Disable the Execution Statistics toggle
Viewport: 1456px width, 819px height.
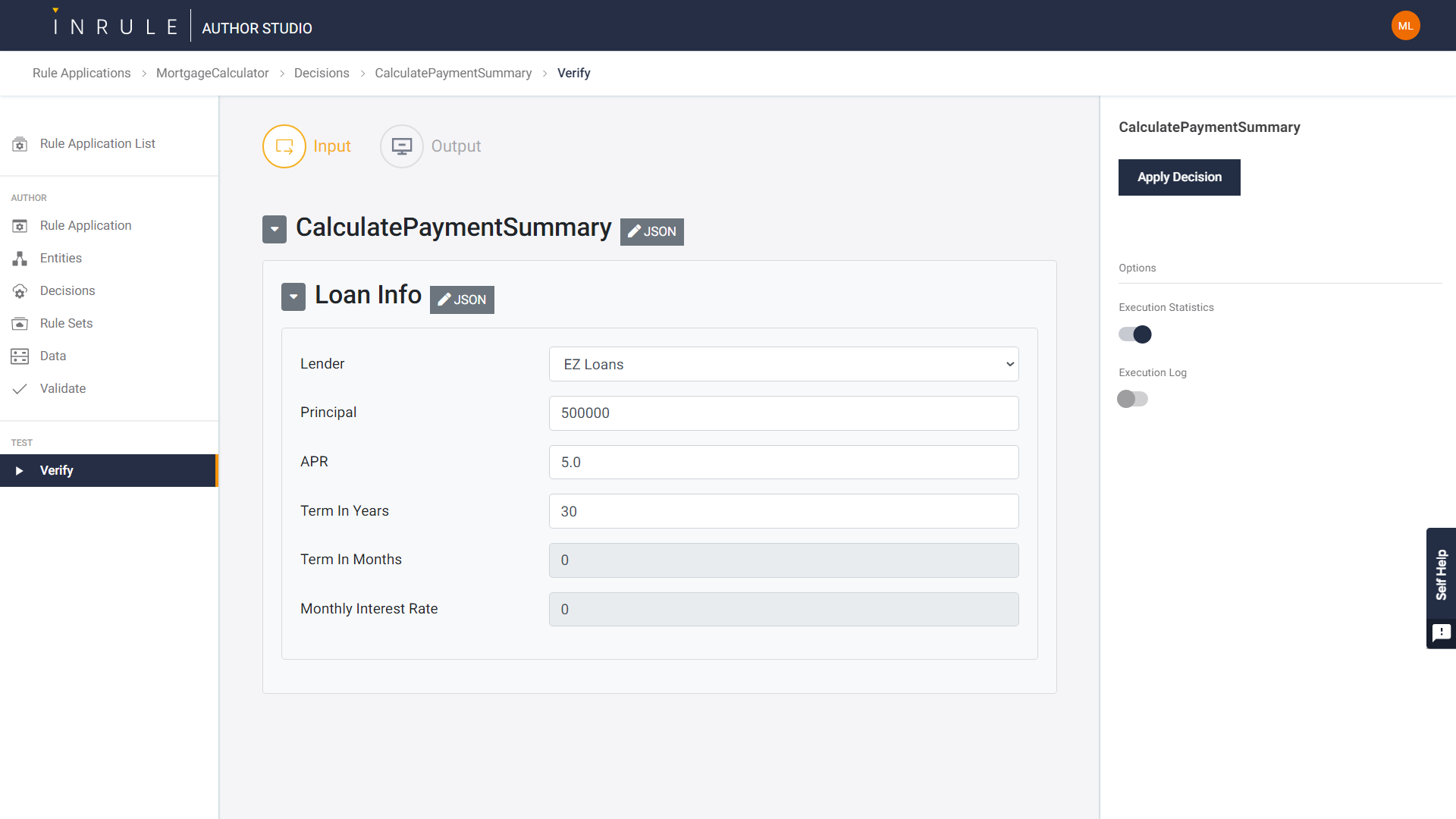click(x=1135, y=334)
